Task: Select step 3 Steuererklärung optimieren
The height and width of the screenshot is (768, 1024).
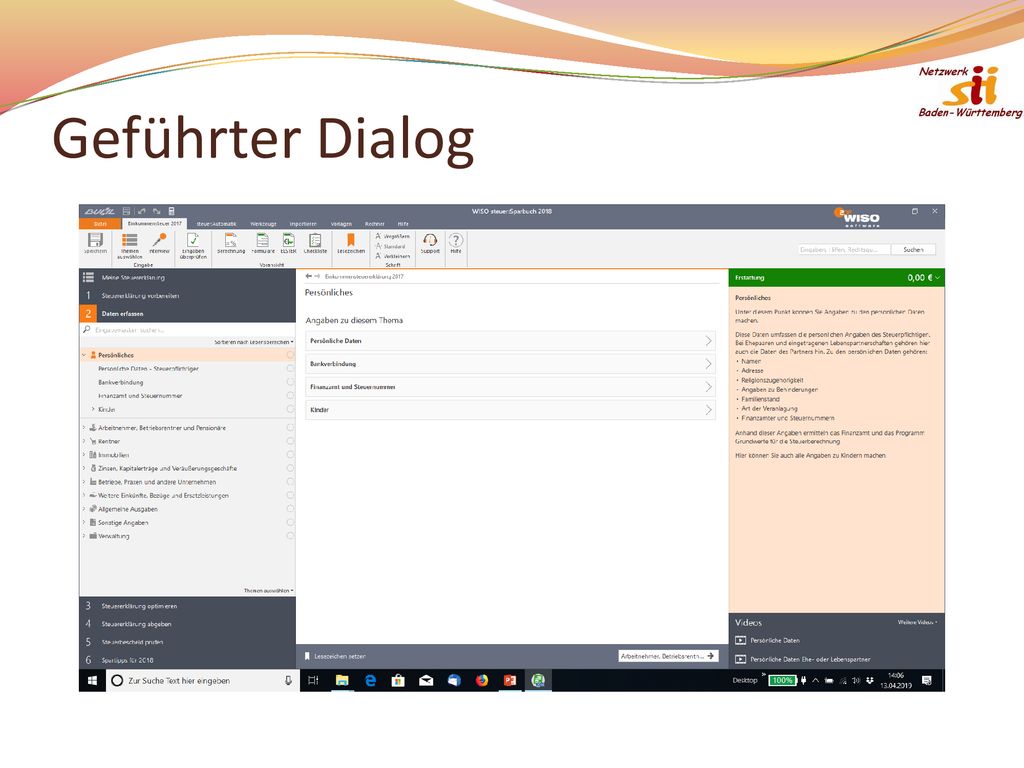Action: point(187,606)
